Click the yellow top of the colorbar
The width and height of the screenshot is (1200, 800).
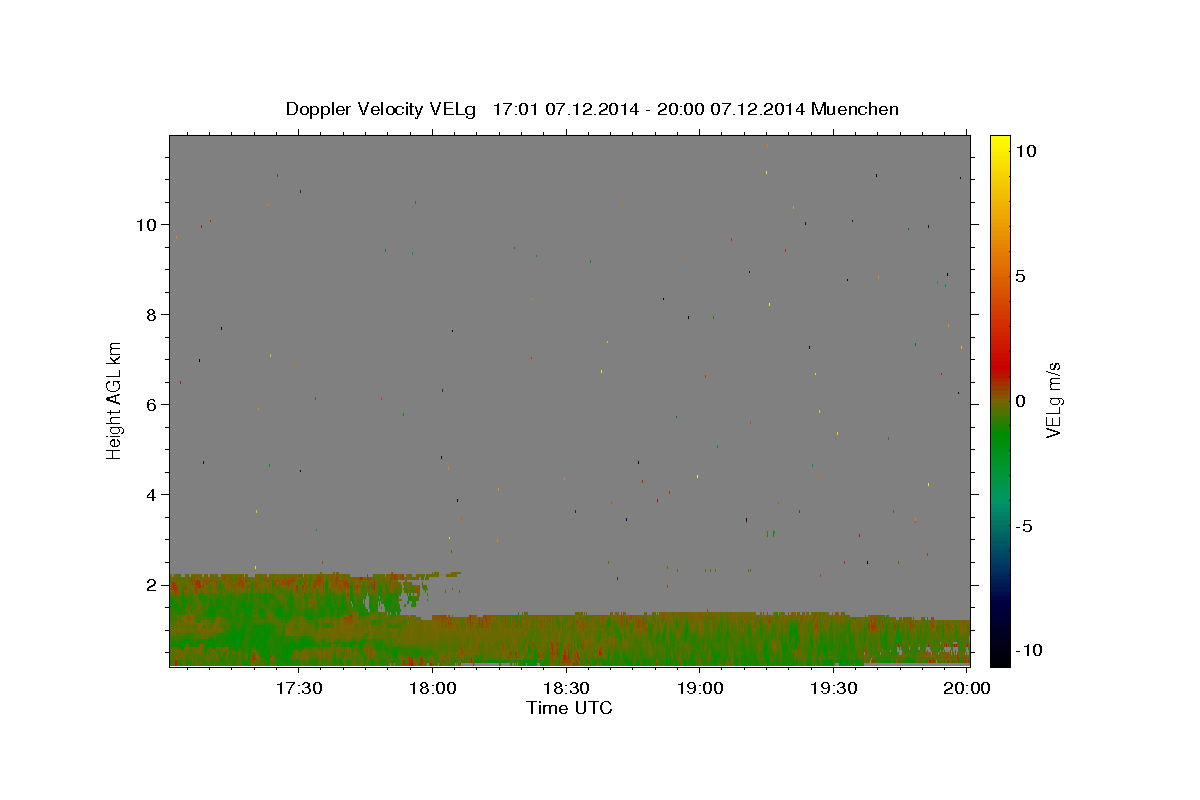coord(1000,145)
